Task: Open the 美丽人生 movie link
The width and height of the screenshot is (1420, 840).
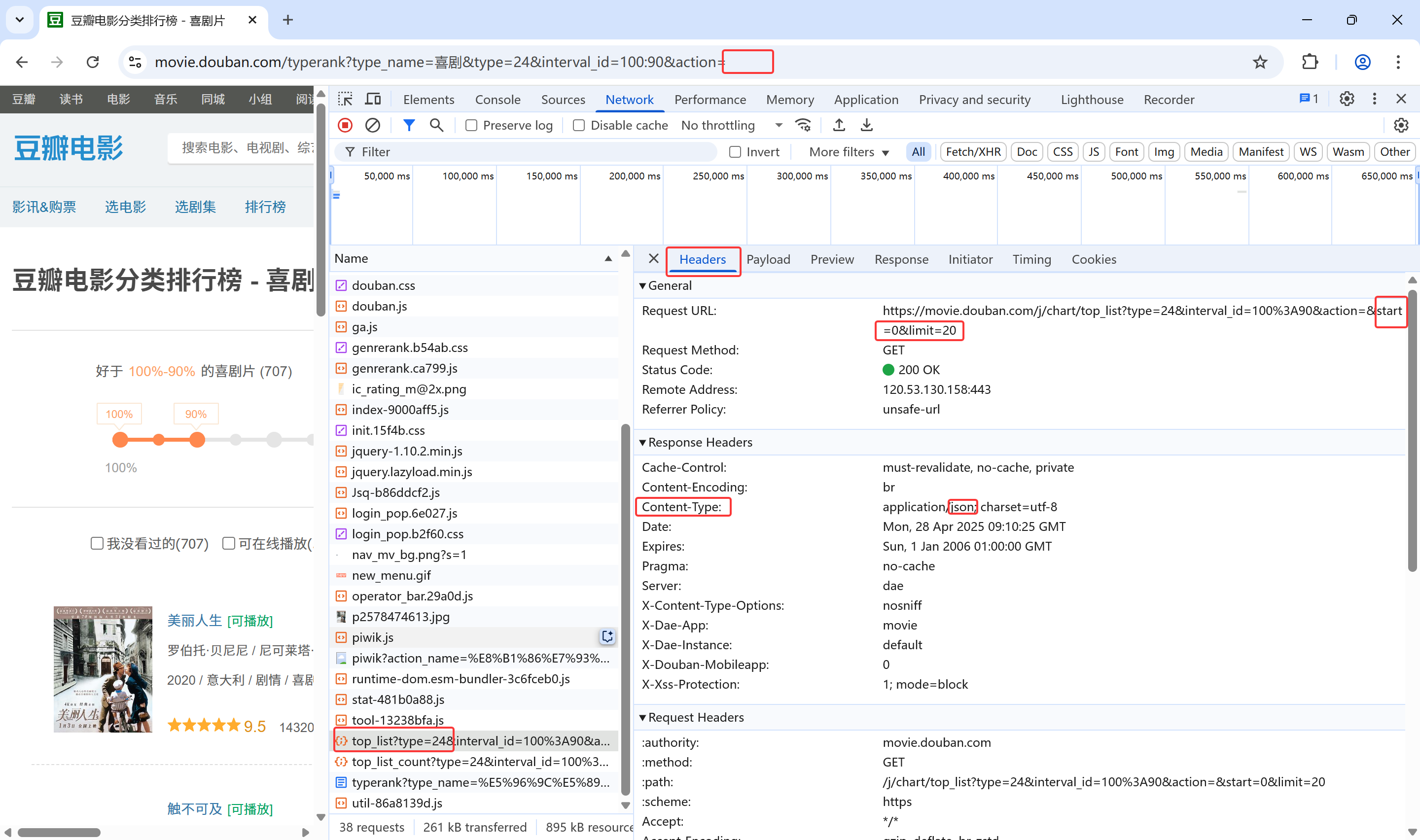Action: pyautogui.click(x=194, y=620)
